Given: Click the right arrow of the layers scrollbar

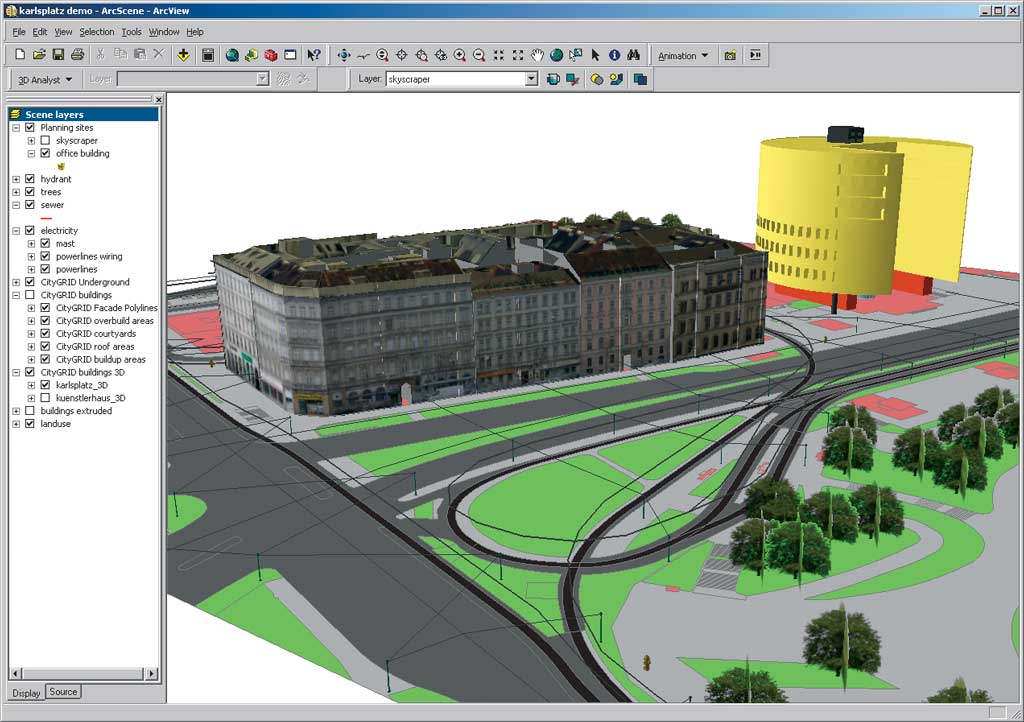Looking at the screenshot, I should click(152, 673).
